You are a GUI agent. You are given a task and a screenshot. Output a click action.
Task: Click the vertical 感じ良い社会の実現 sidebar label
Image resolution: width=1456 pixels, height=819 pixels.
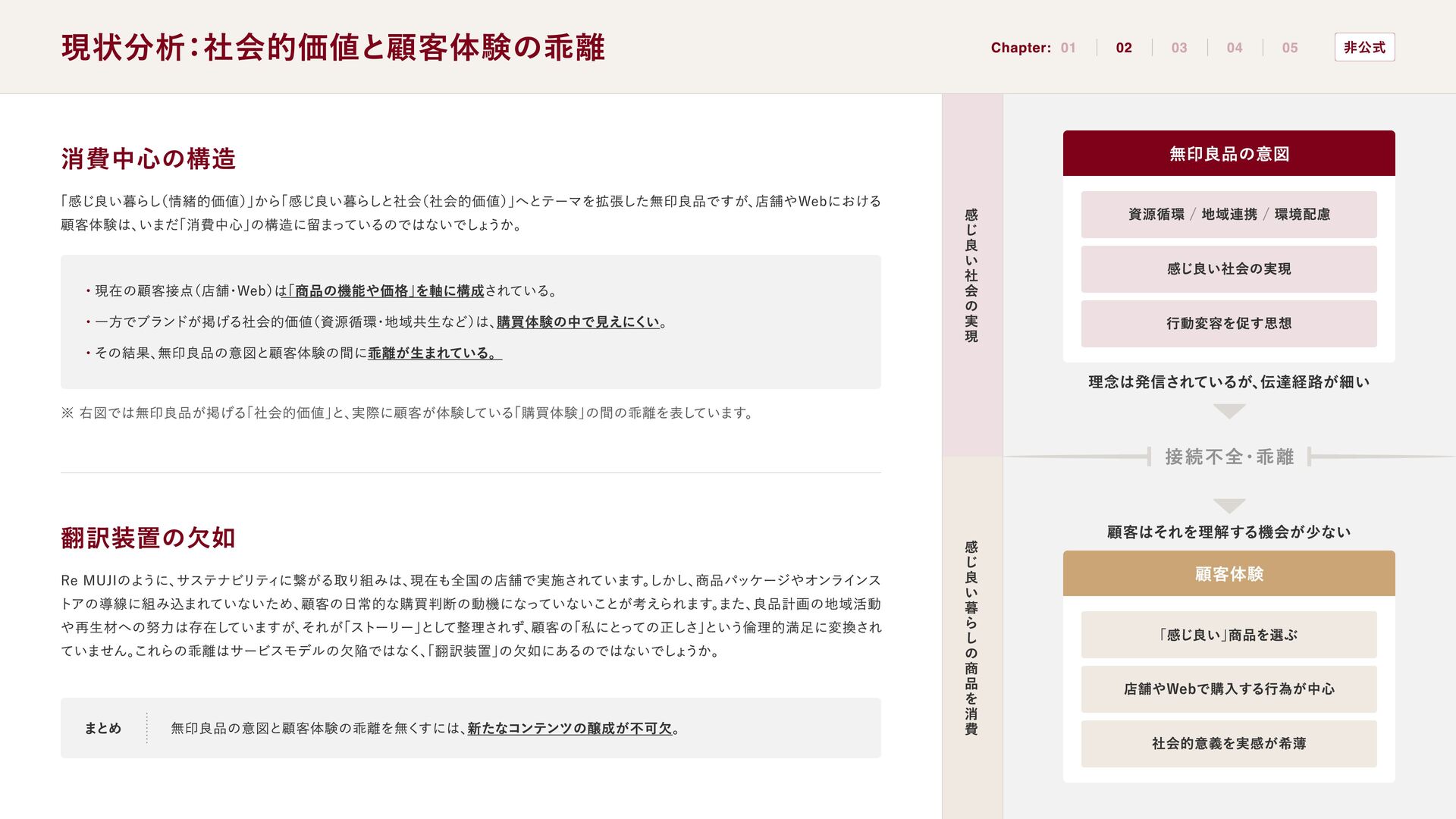coord(971,275)
